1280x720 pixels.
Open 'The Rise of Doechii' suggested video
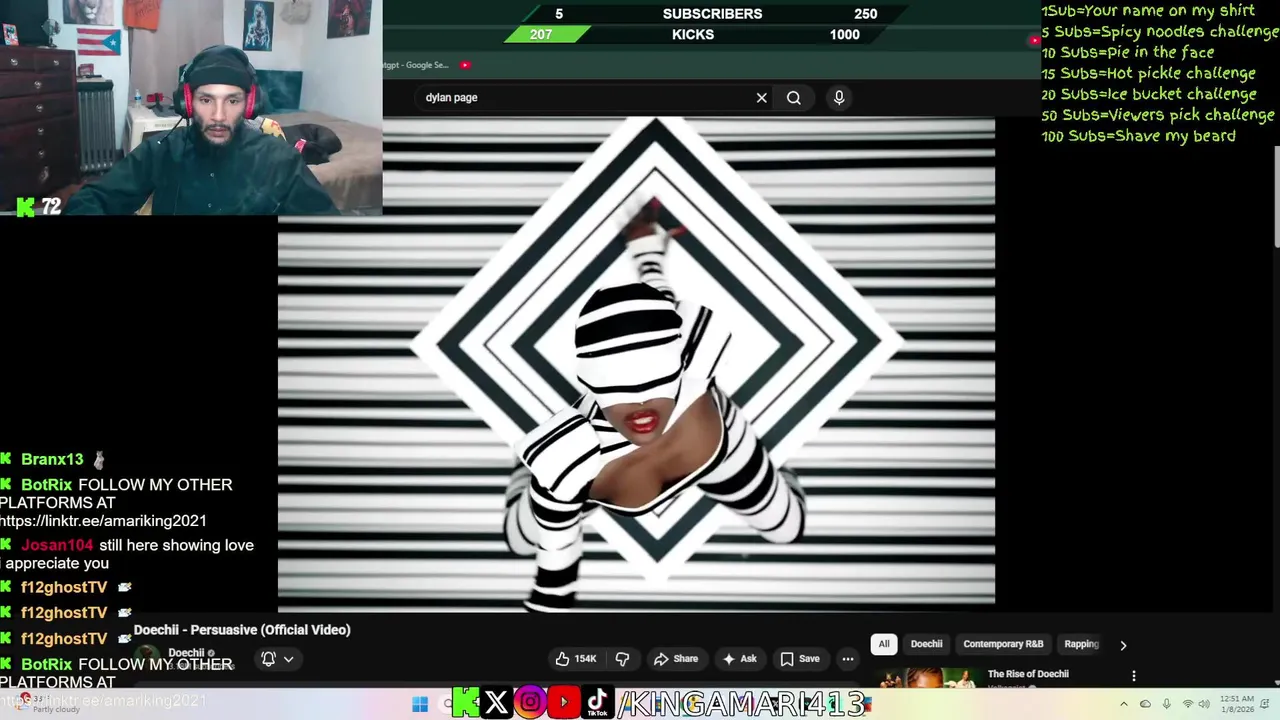(1028, 674)
